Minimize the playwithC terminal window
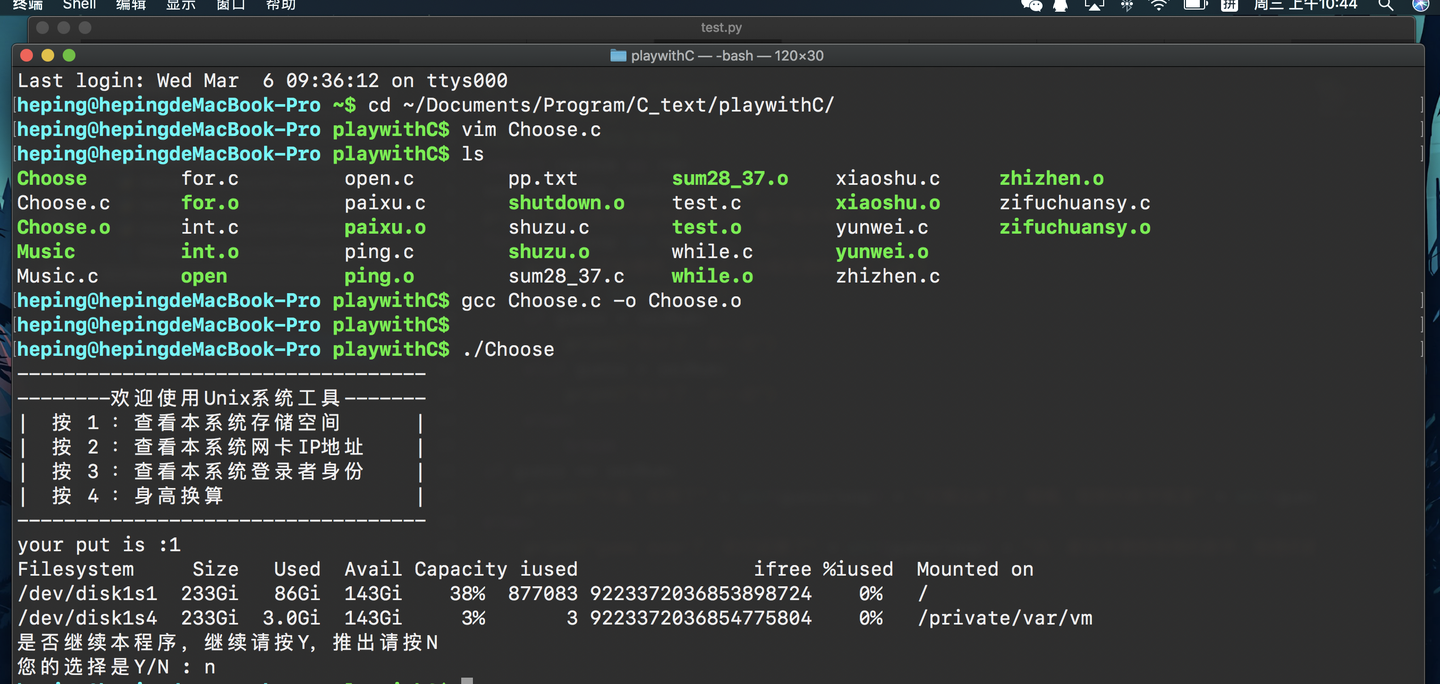Viewport: 1440px width, 684px height. [x=48, y=55]
